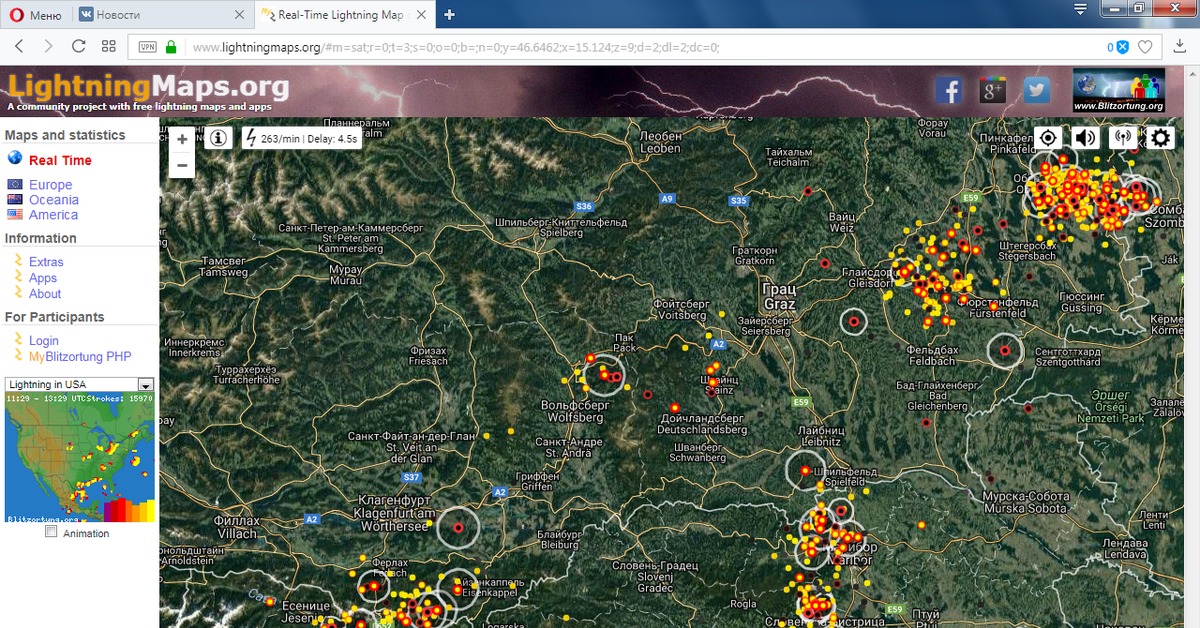The width and height of the screenshot is (1200, 628).
Task: Open the Twitter page icon
Action: tap(1036, 90)
